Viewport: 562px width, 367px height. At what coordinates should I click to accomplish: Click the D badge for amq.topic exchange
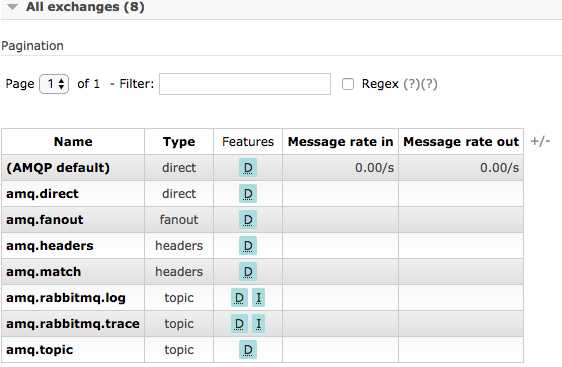pos(248,350)
